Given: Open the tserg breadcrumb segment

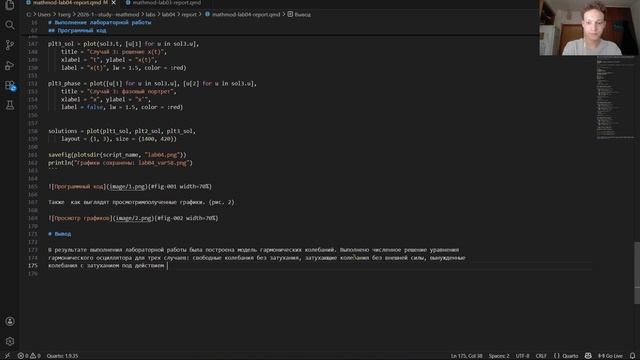Looking at the screenshot, I should [x=64, y=14].
